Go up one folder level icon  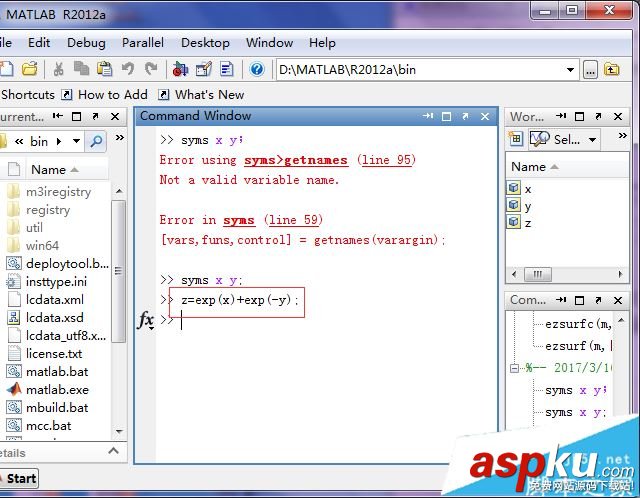click(611, 70)
